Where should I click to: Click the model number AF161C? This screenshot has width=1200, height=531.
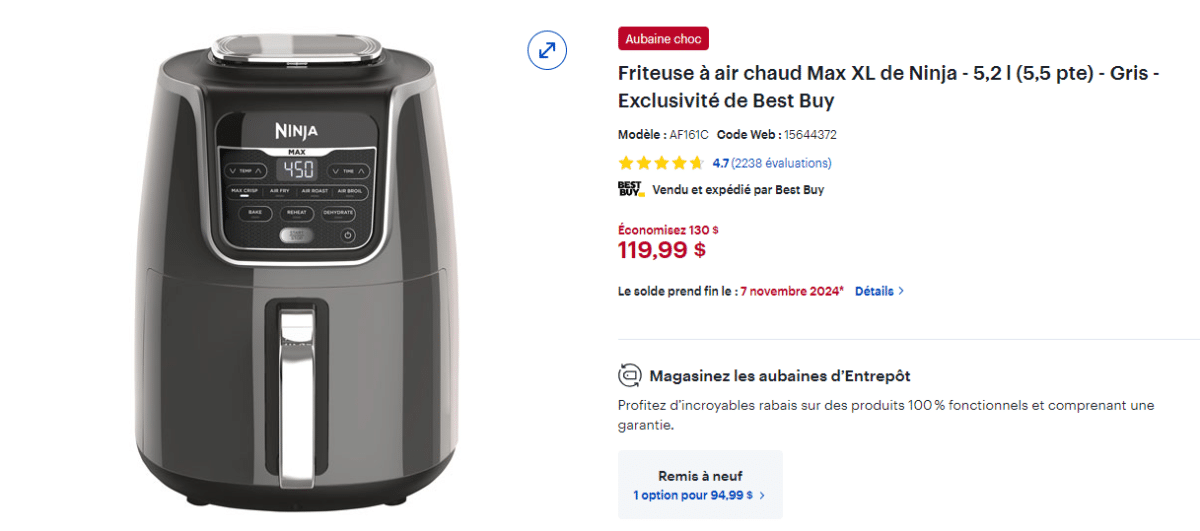[x=689, y=134]
